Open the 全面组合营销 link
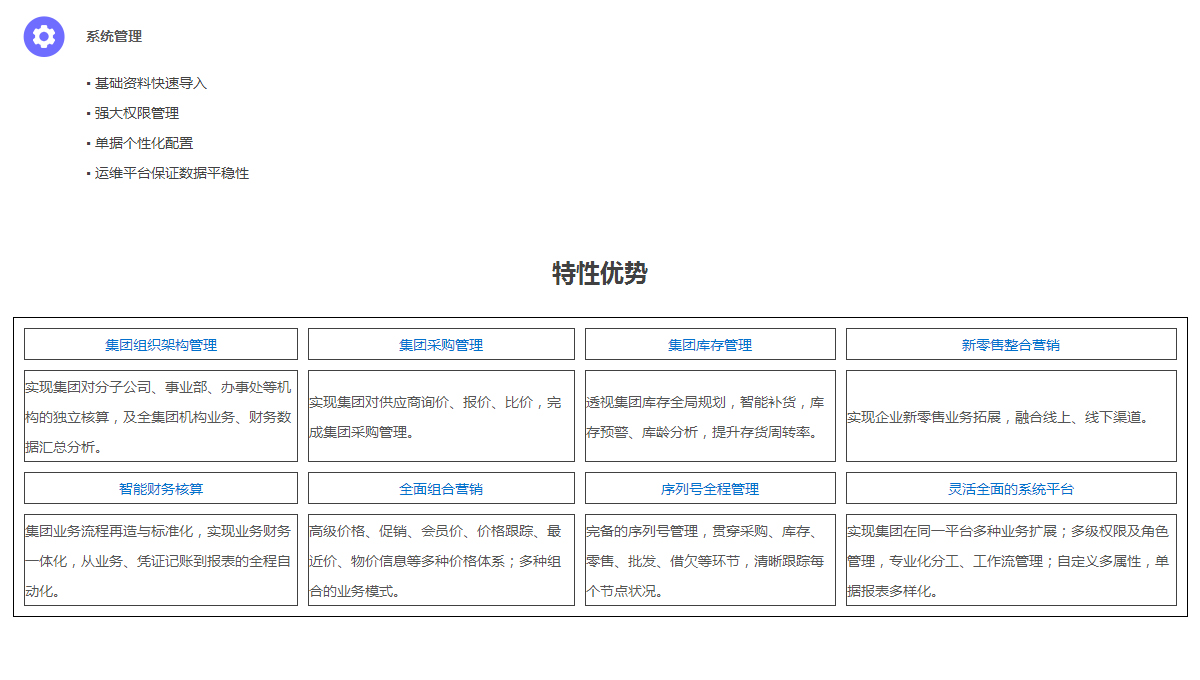1200x680 pixels. click(x=441, y=489)
